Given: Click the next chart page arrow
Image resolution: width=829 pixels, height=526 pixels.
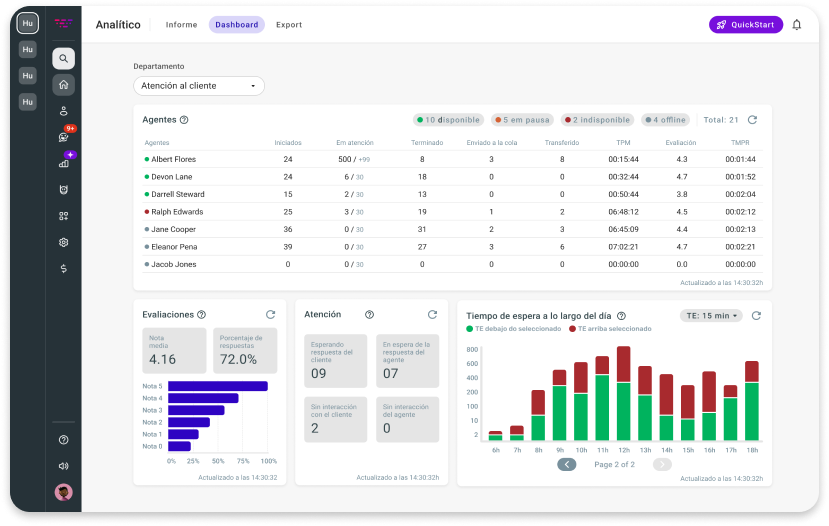Looking at the screenshot, I should (662, 464).
